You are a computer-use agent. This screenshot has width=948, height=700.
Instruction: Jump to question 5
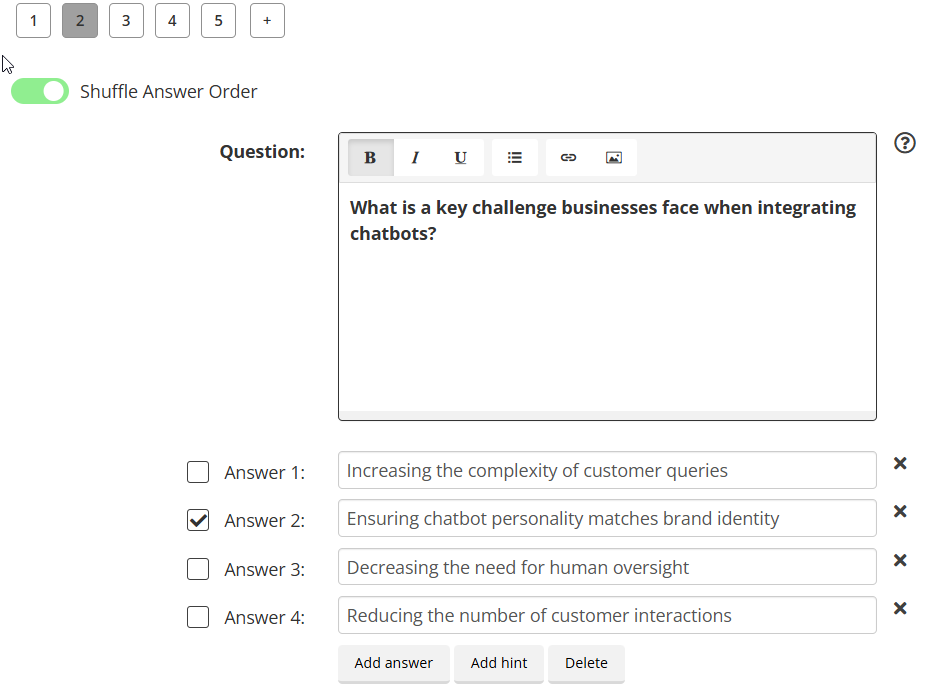(218, 21)
